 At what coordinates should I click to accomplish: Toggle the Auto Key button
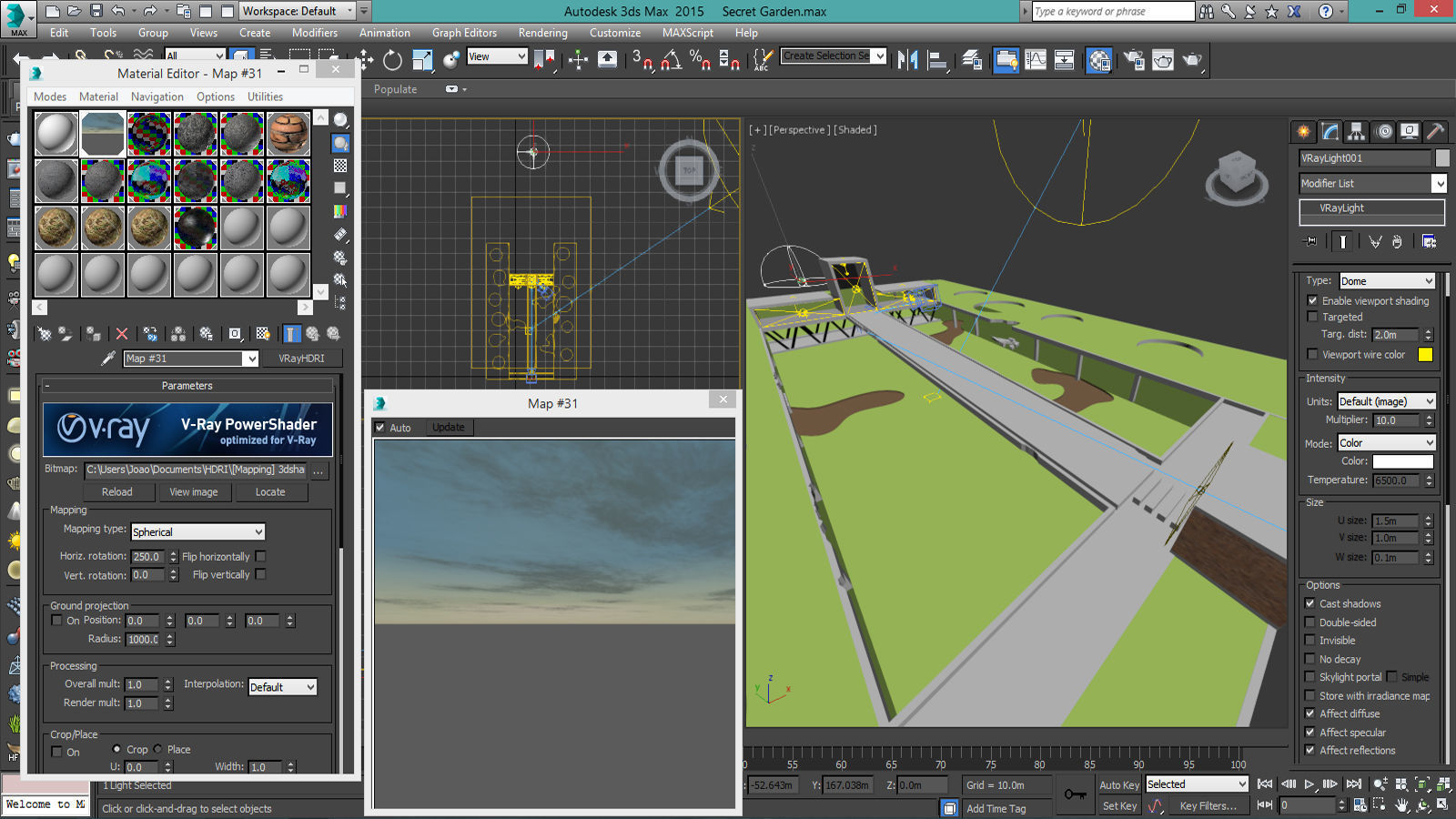pos(1118,784)
